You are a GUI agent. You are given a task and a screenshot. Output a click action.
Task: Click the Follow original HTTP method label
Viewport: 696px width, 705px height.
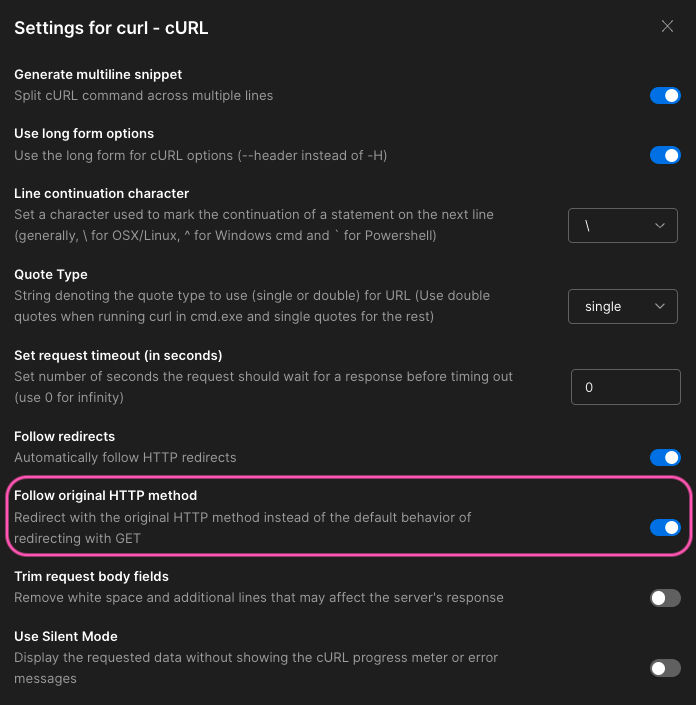[x=105, y=496]
